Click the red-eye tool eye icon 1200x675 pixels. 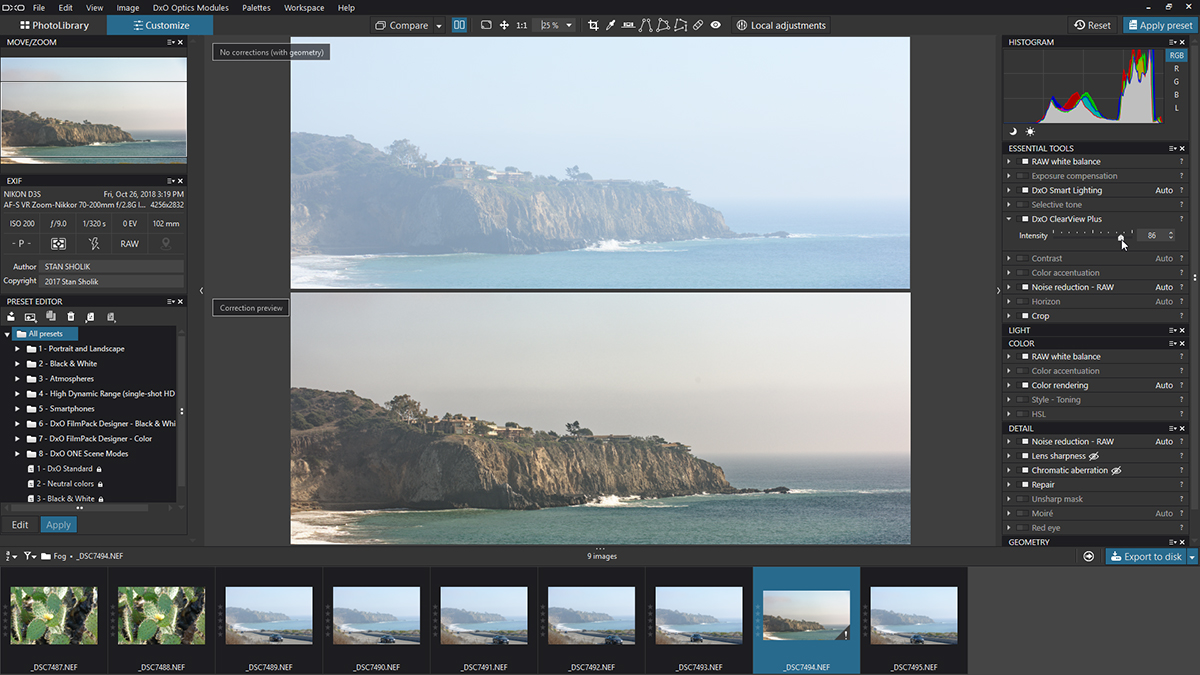716,25
